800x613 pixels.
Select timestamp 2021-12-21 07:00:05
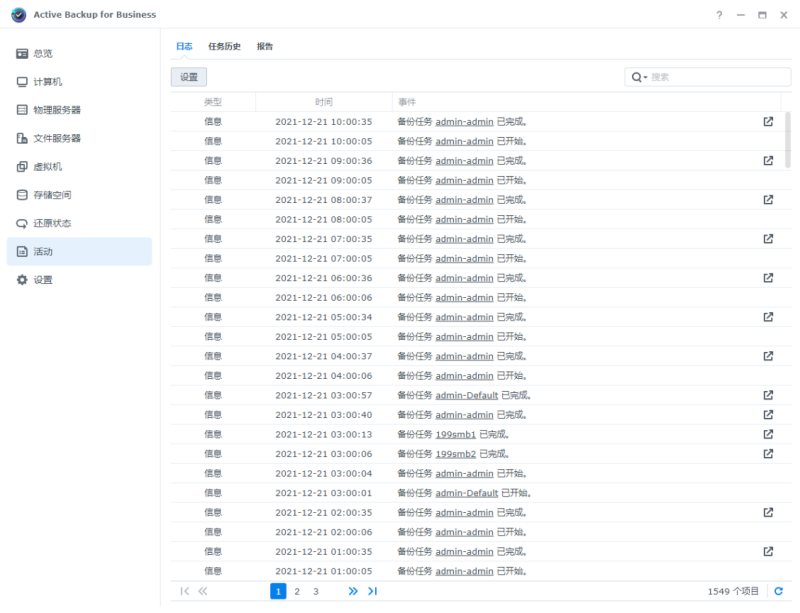pyautogui.click(x=323, y=258)
